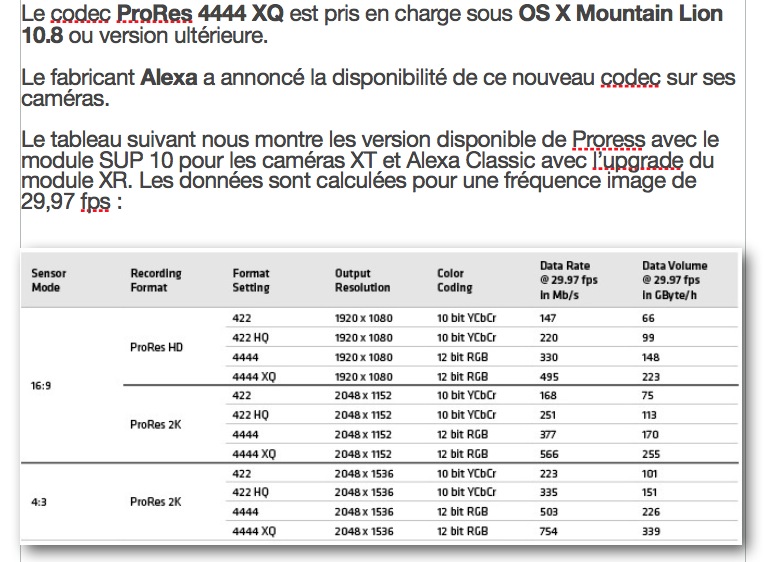Screen dimensions: 766x562
Task: Click the data volume value "339"
Action: coord(651,531)
